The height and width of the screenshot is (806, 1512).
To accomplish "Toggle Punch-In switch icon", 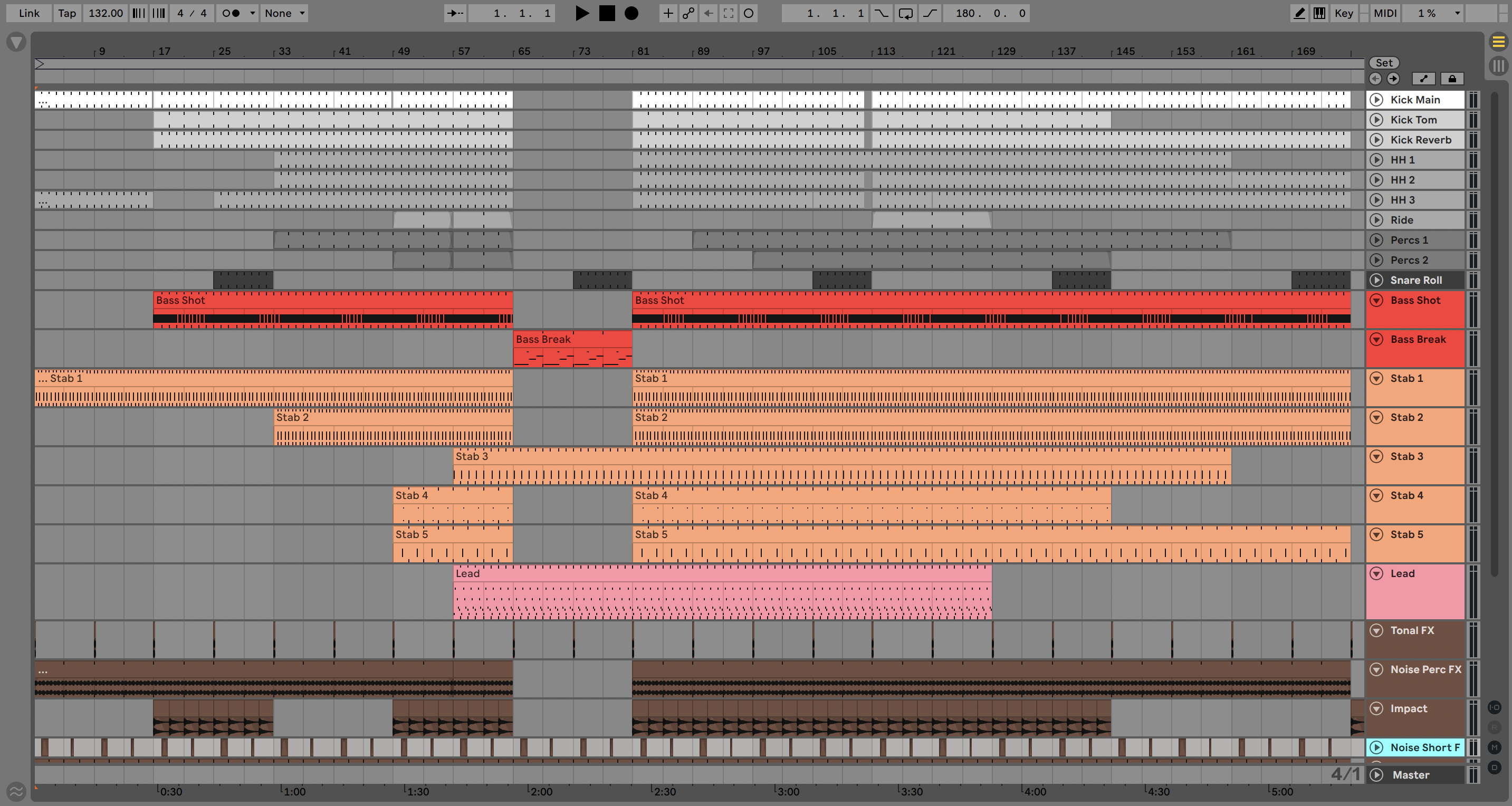I will pos(882,13).
